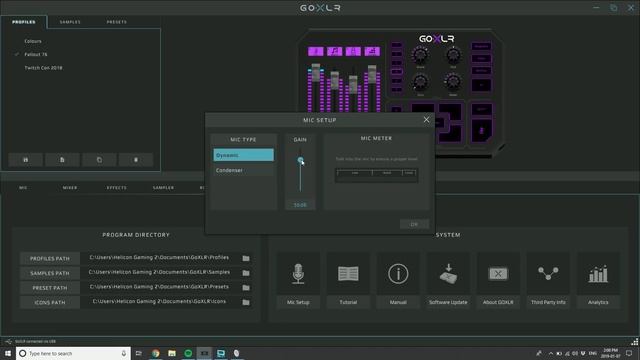
Task: Click the ICONS PATH label button
Action: pos(50,302)
